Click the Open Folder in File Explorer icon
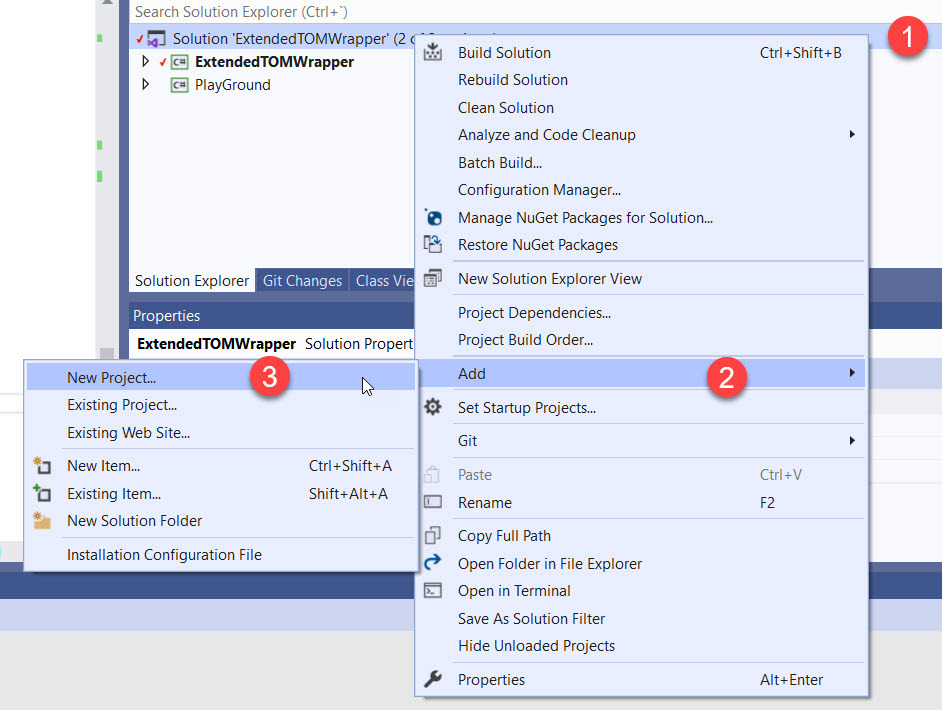 [433, 563]
